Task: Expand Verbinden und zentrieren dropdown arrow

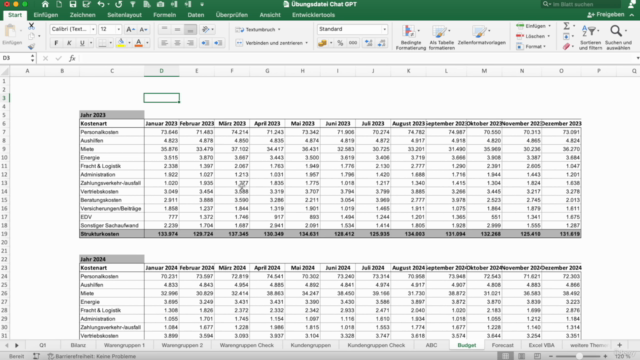Action: (307, 43)
